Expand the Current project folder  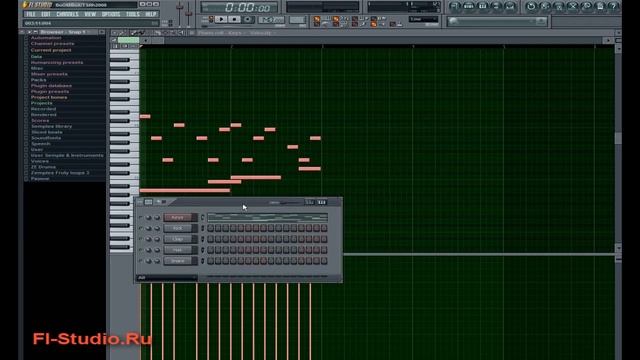(51, 50)
